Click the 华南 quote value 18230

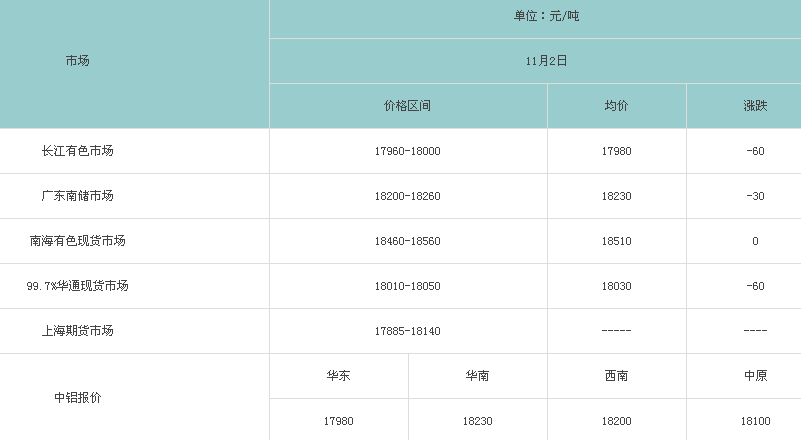pos(477,421)
